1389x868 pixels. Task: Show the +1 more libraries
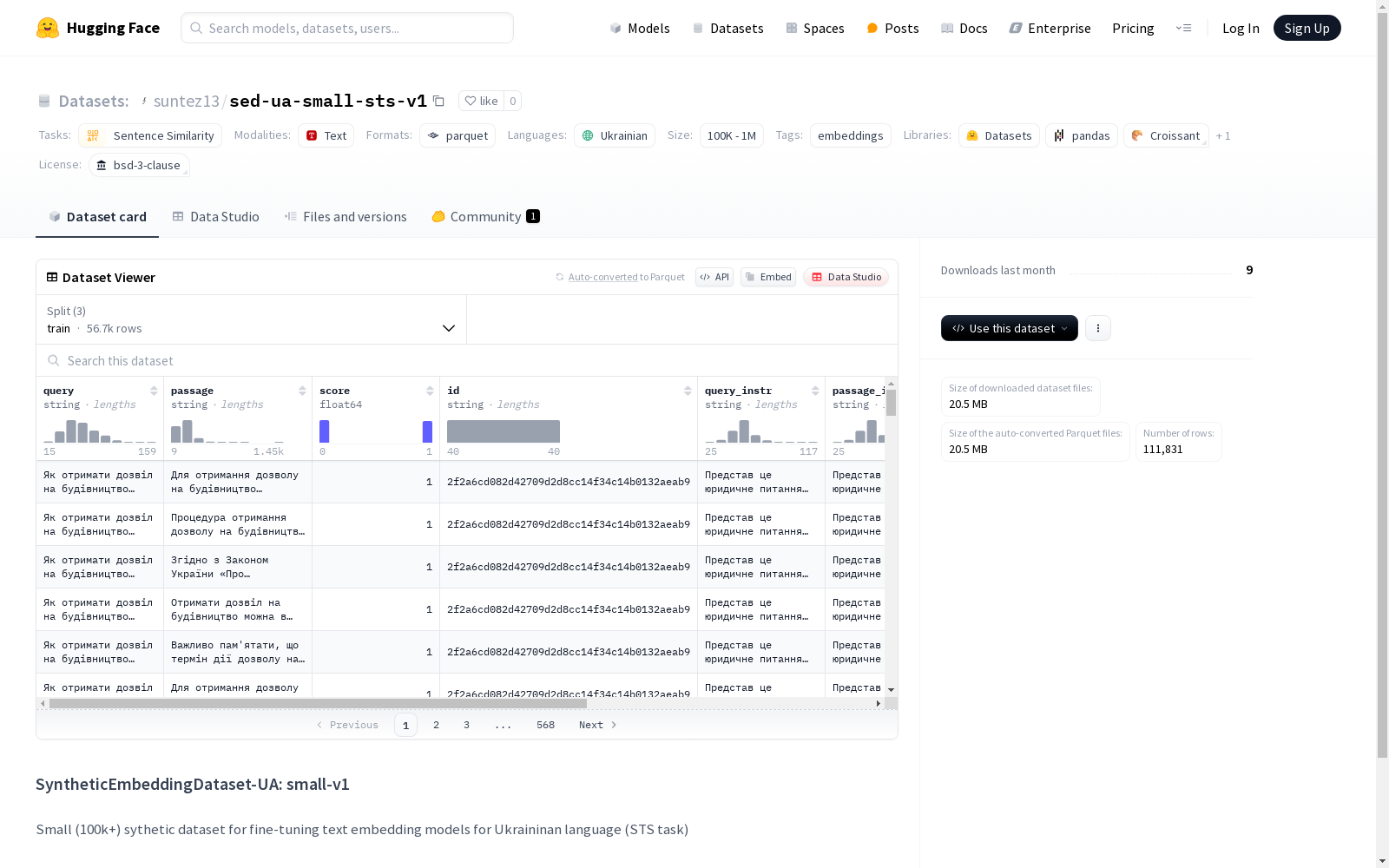click(x=1223, y=135)
